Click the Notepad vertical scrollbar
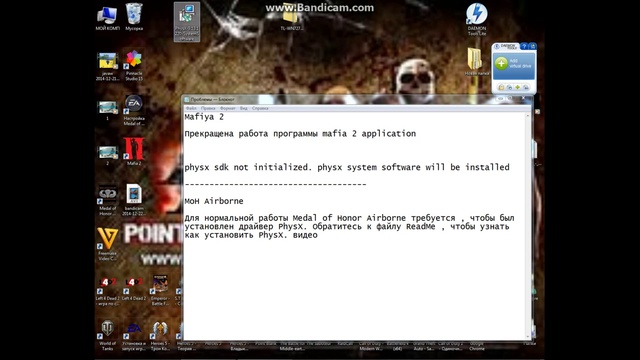Image resolution: width=640 pixels, height=360 pixels. pos(527,227)
